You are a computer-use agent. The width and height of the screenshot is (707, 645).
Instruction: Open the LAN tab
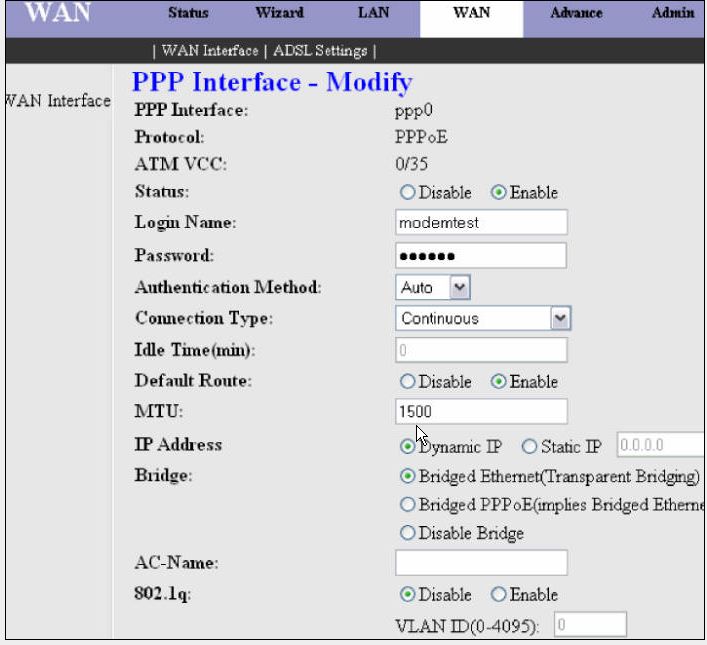(x=373, y=13)
